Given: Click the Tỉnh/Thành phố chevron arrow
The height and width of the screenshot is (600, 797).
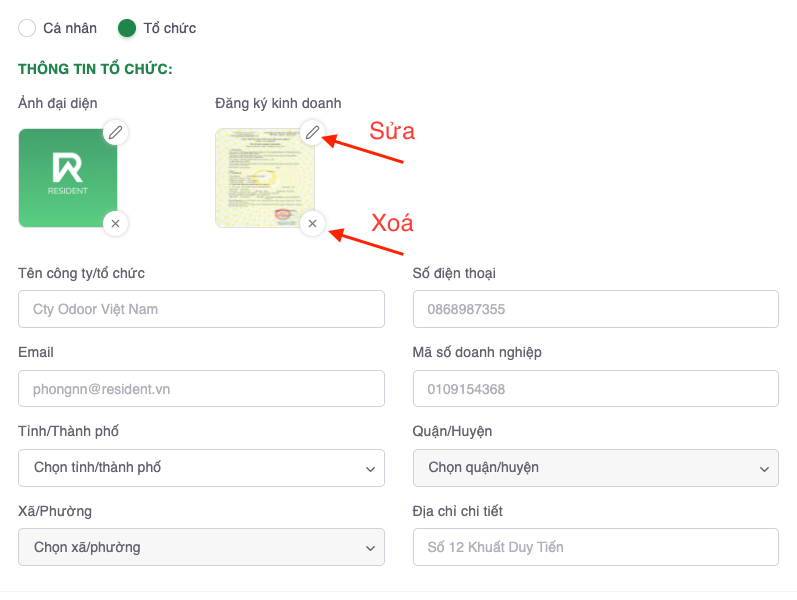Looking at the screenshot, I should tap(369, 468).
